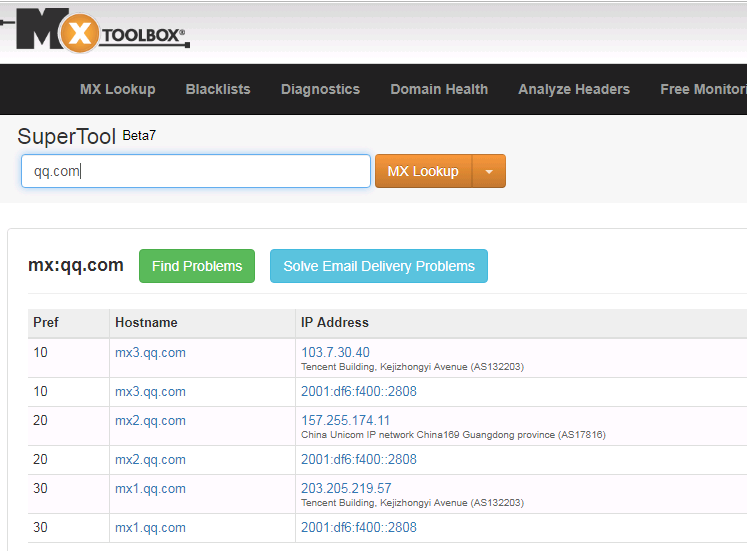Open IP address 157.255.174.11 link
The image size is (747, 551).
(x=345, y=420)
